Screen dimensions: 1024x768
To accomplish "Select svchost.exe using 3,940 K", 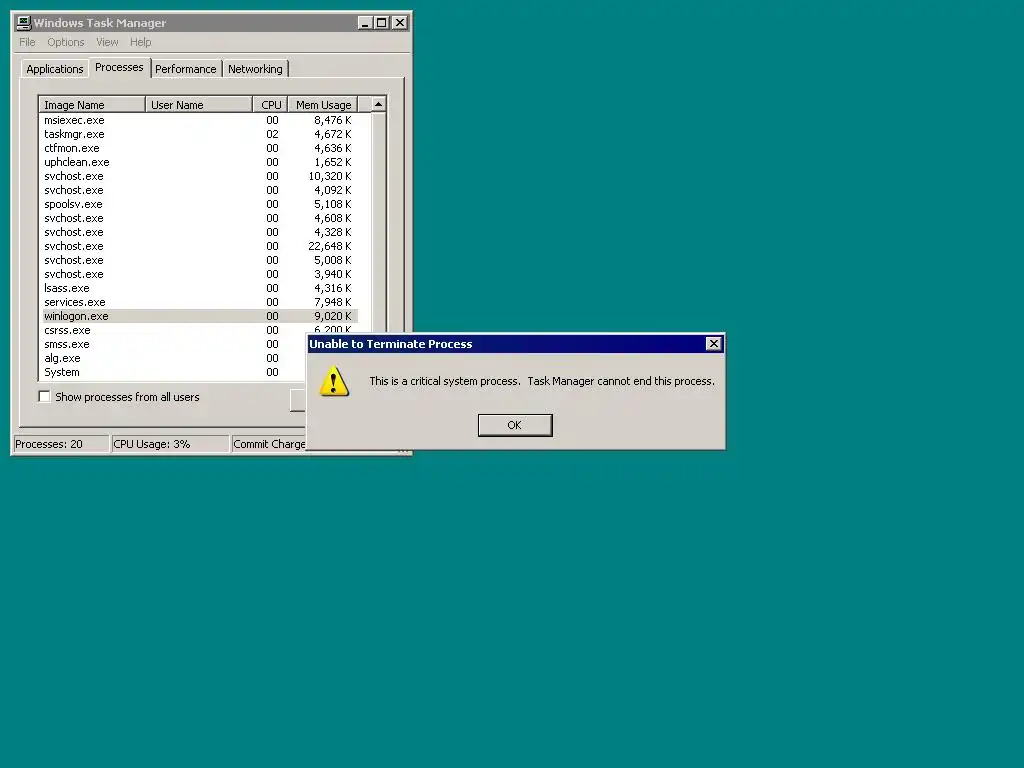I will tap(199, 274).
